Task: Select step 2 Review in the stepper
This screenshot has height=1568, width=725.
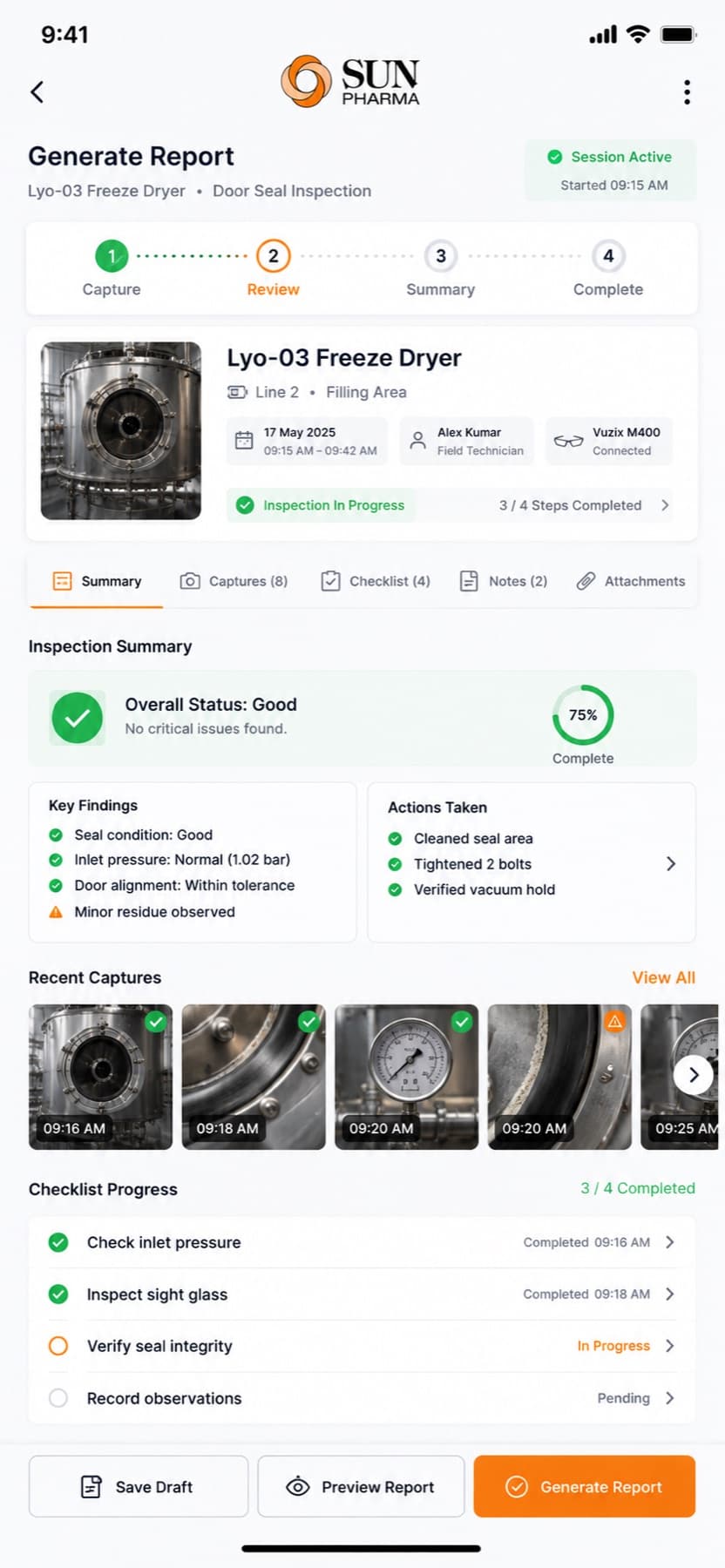Action: 273,268
